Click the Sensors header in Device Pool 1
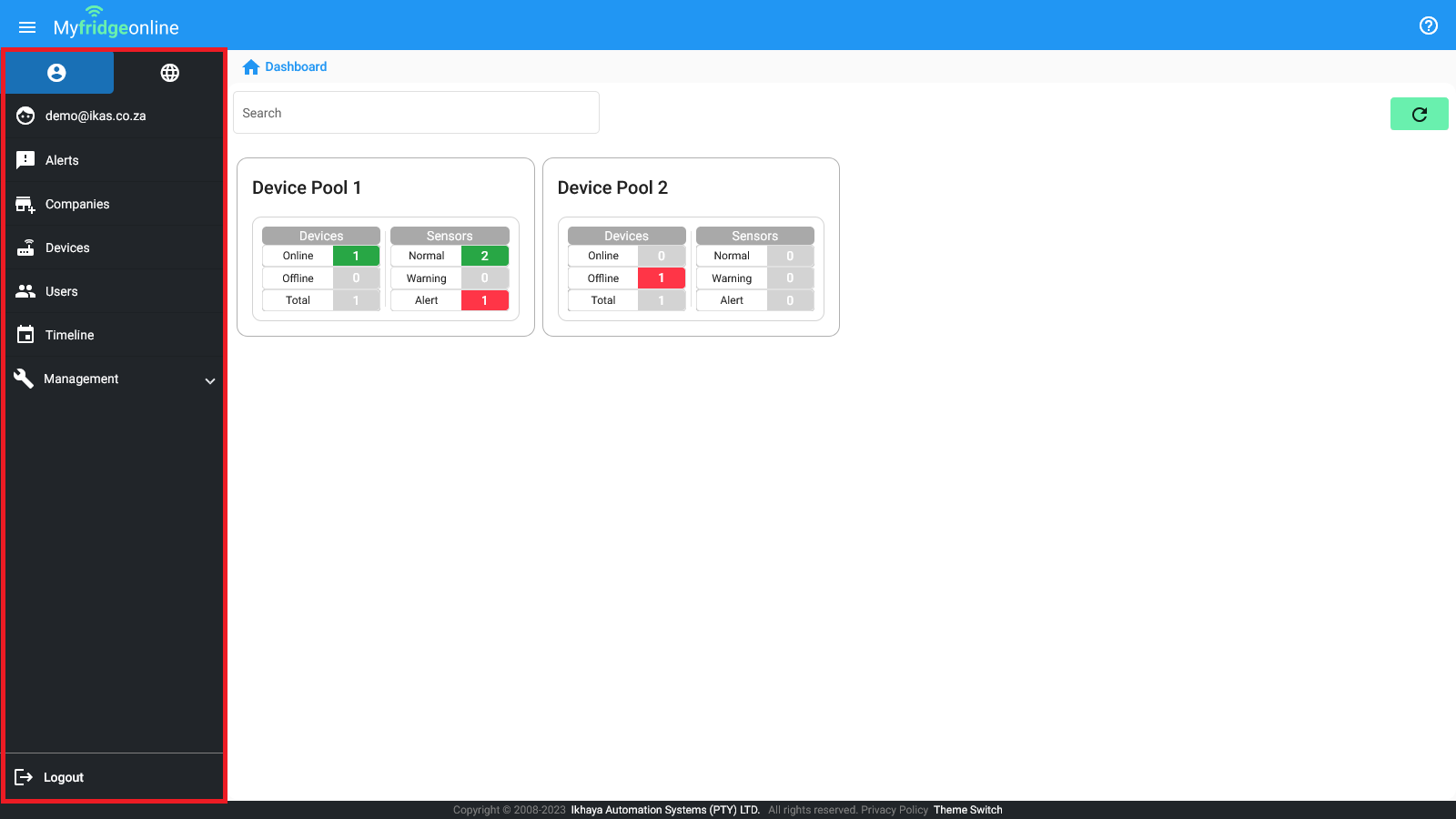1456x819 pixels. 450,236
